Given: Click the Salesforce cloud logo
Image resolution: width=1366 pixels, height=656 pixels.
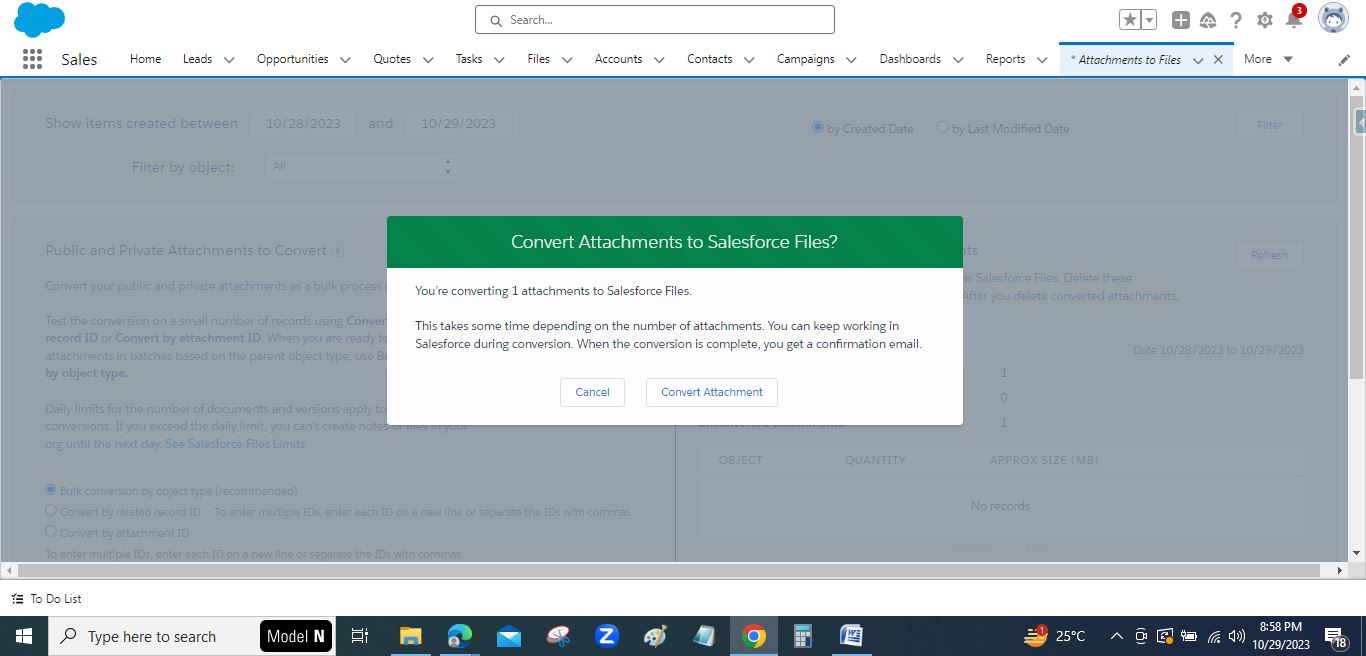Looking at the screenshot, I should coord(40,19).
